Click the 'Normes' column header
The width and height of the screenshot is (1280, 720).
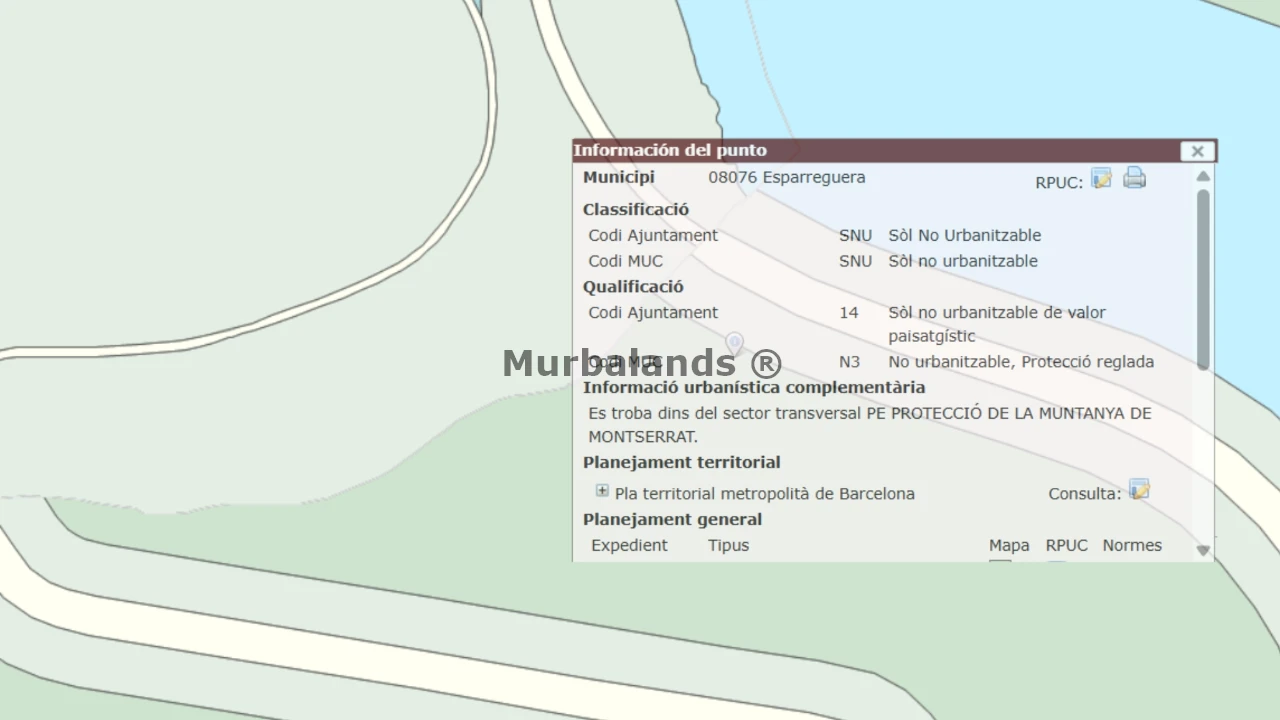(x=1132, y=546)
